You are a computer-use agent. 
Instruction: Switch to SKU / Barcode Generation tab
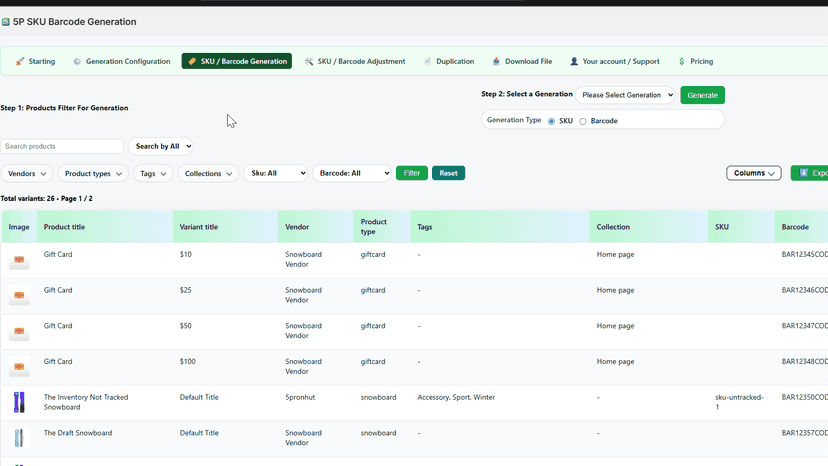(237, 61)
